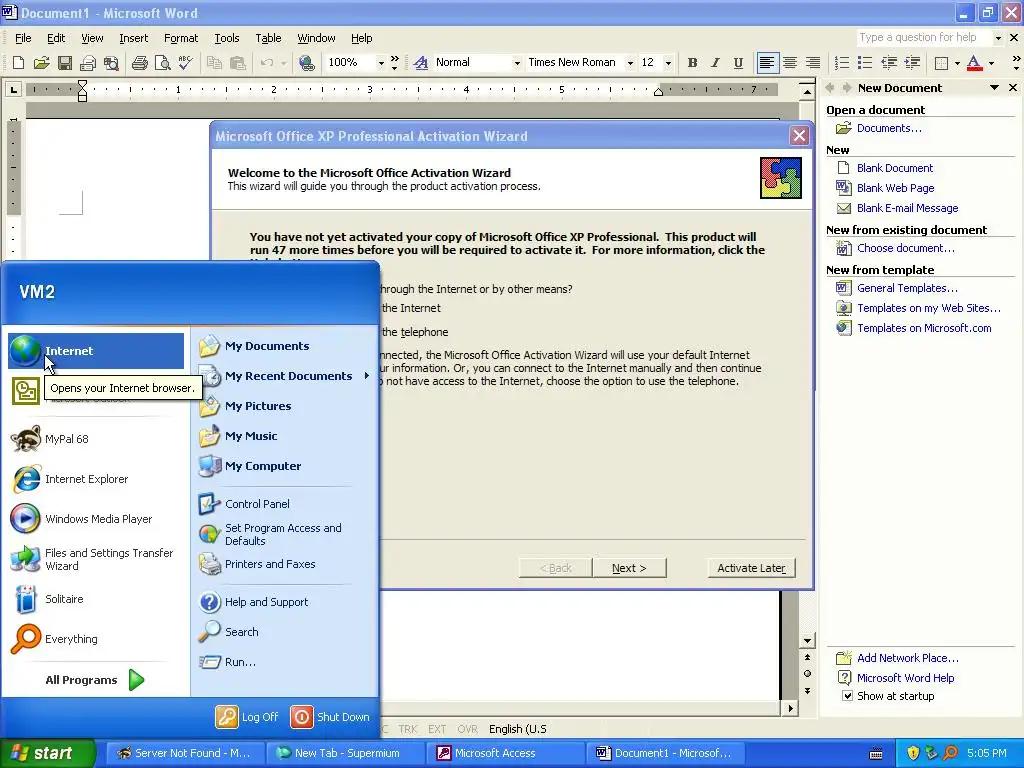The image size is (1024, 768).
Task: Switch to Microsoft Access in the taskbar
Action: 507,753
